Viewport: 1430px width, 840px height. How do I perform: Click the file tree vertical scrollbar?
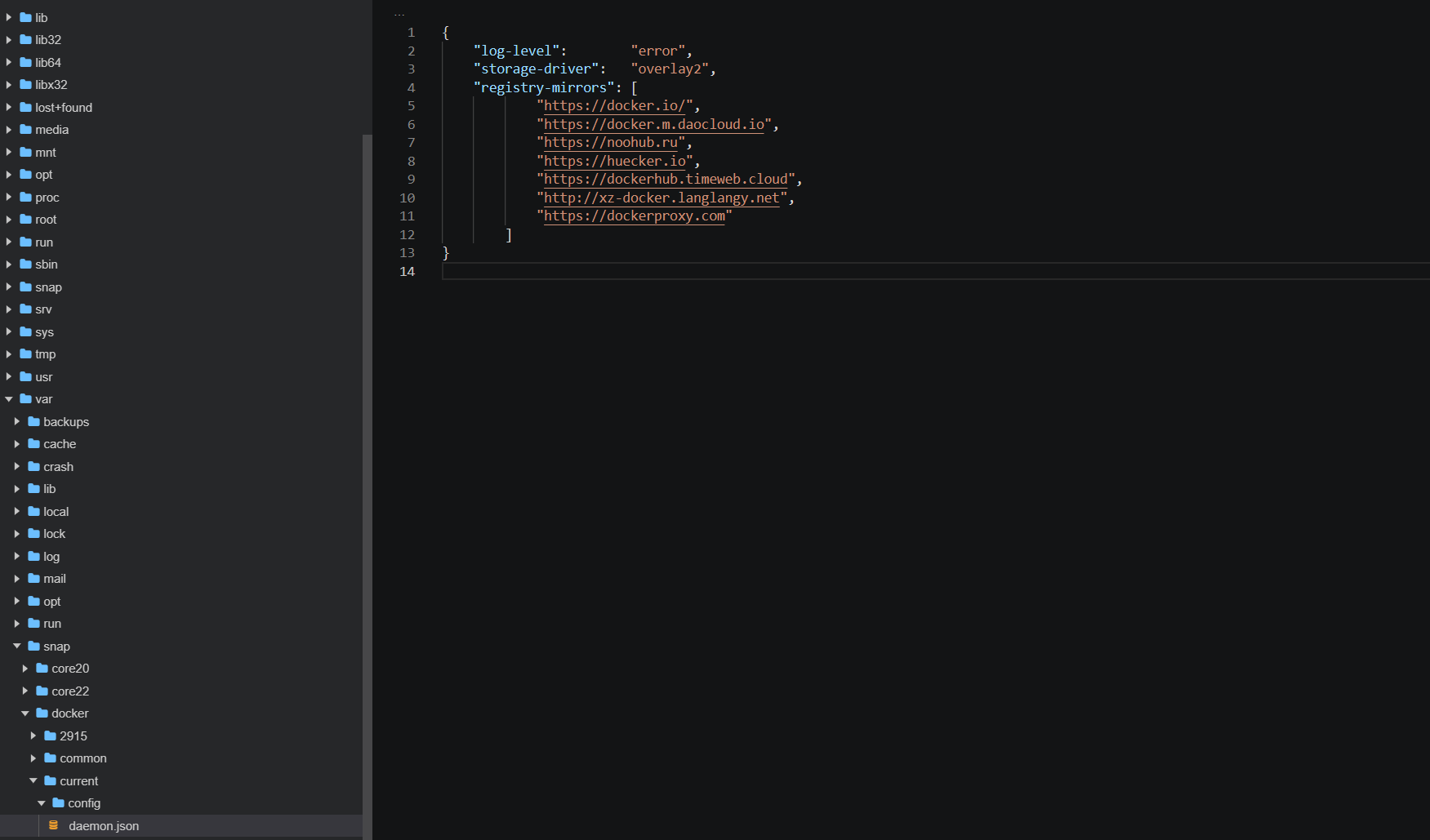368,486
